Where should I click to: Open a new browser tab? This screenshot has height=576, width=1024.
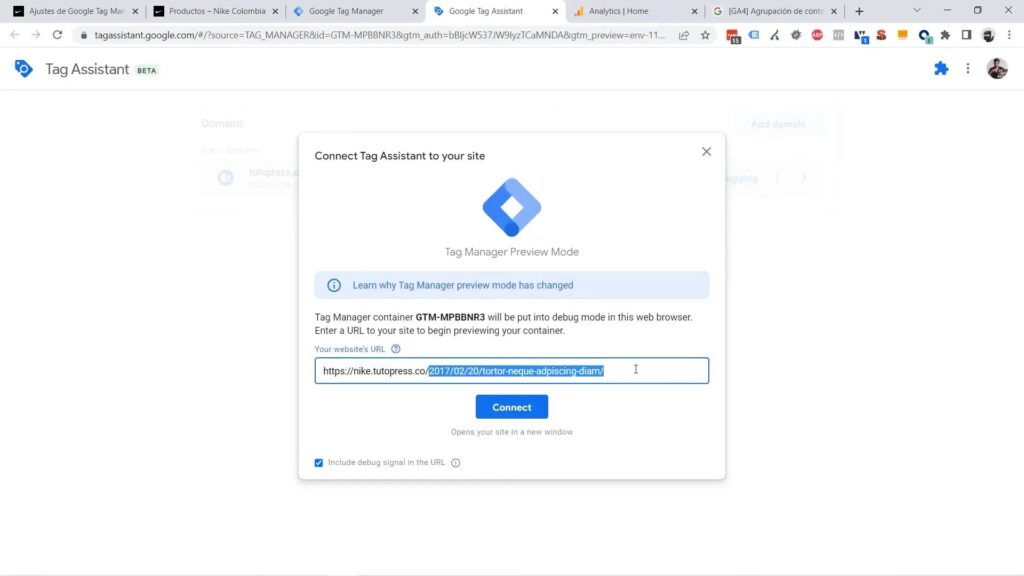click(859, 11)
